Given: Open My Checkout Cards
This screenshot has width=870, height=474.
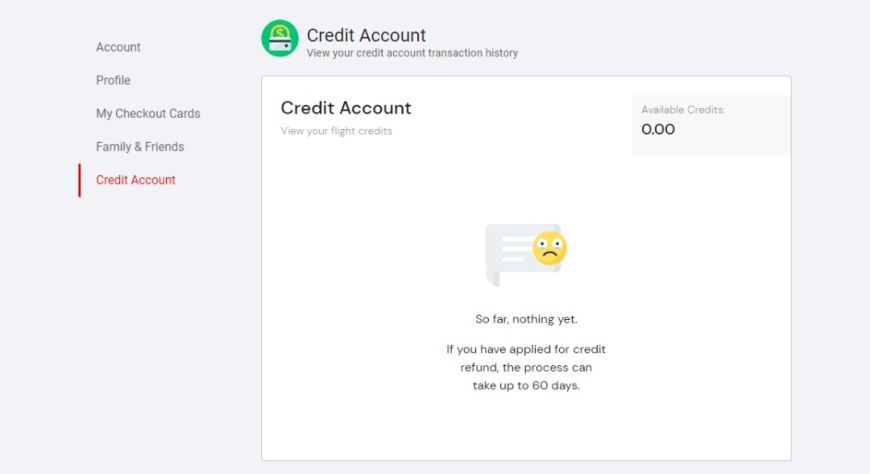Looking at the screenshot, I should 148,114.
